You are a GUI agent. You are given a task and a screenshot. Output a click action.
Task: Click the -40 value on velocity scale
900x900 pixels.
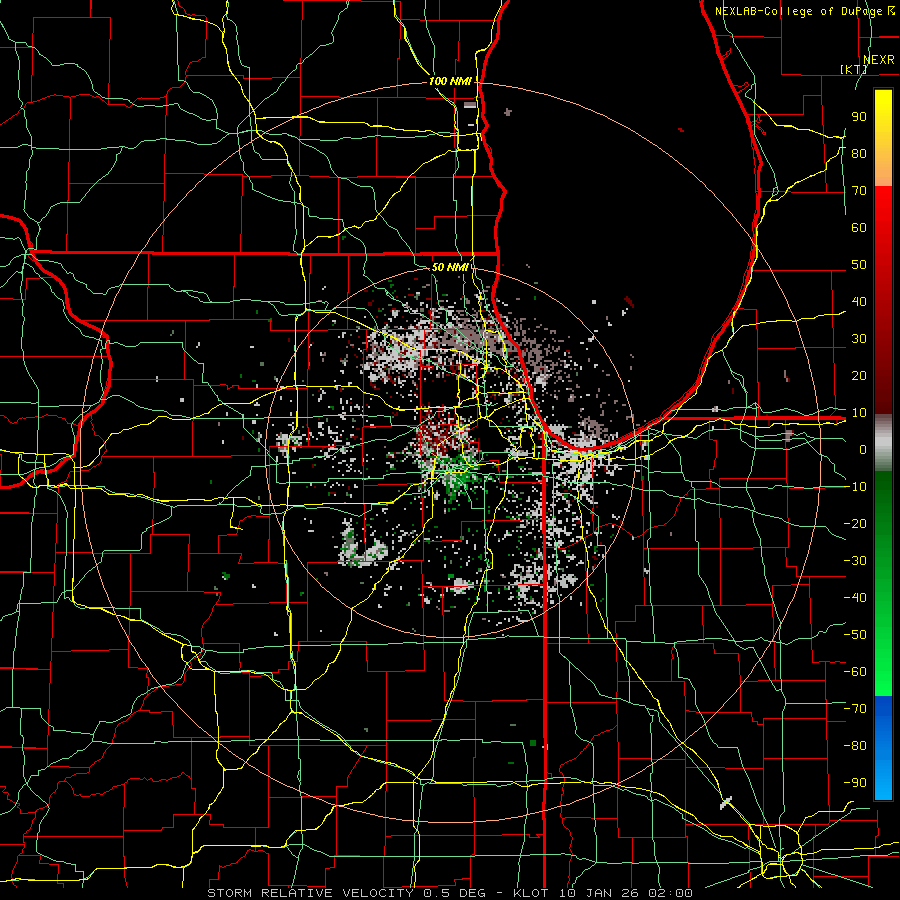click(x=855, y=598)
